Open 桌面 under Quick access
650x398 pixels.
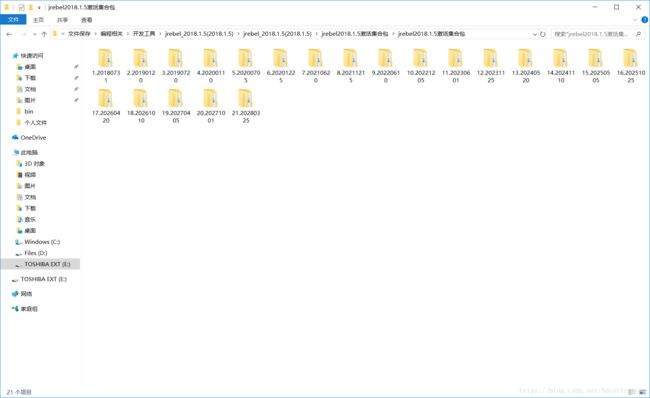30,67
